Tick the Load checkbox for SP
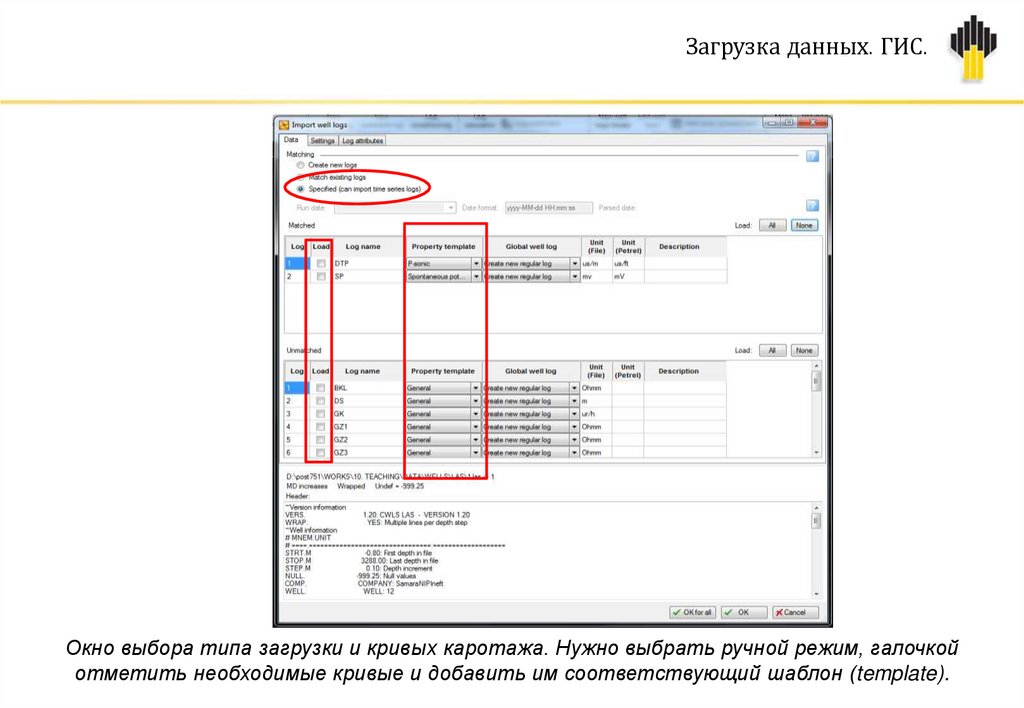The height and width of the screenshot is (708, 1024). click(321, 276)
